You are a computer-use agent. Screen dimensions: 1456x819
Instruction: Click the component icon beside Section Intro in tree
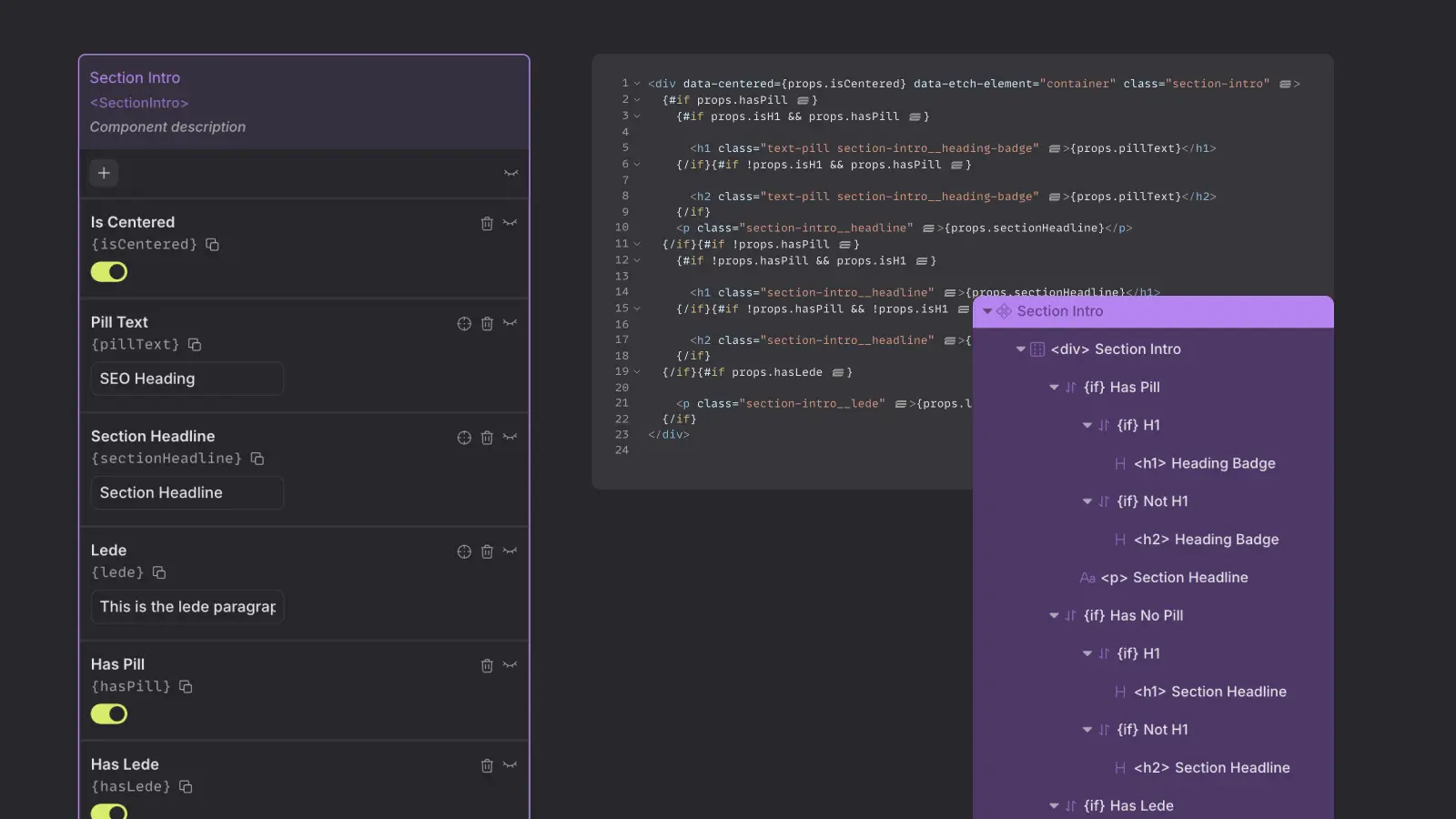pyautogui.click(x=1004, y=311)
